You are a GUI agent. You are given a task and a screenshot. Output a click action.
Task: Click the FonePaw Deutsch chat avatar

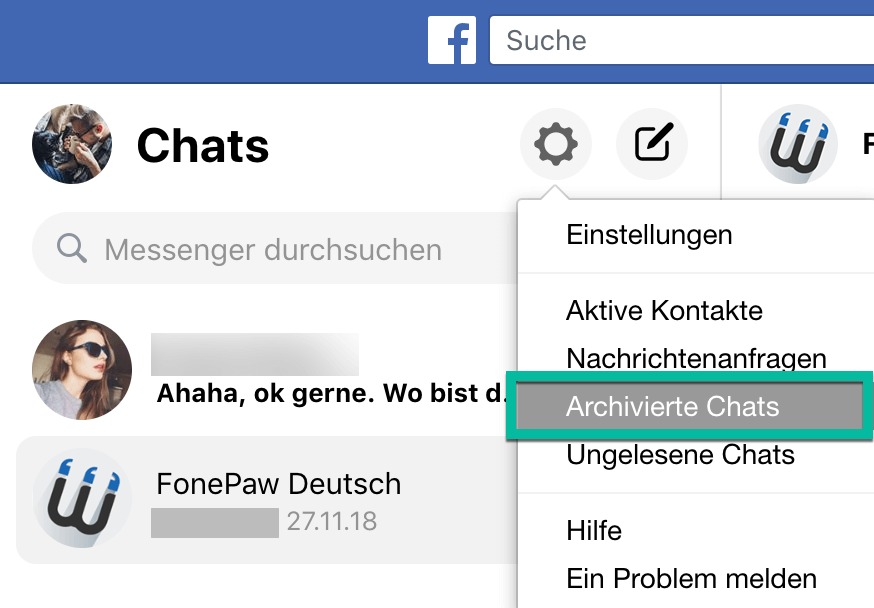click(82, 498)
